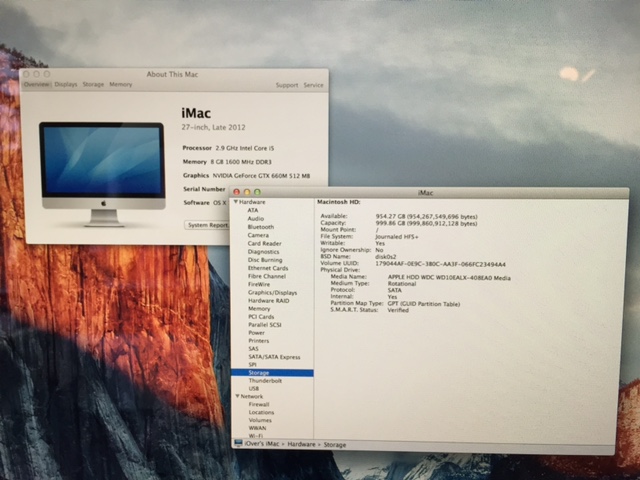Click the Volume UUID value
The width and height of the screenshot is (640, 480).
(x=440, y=264)
